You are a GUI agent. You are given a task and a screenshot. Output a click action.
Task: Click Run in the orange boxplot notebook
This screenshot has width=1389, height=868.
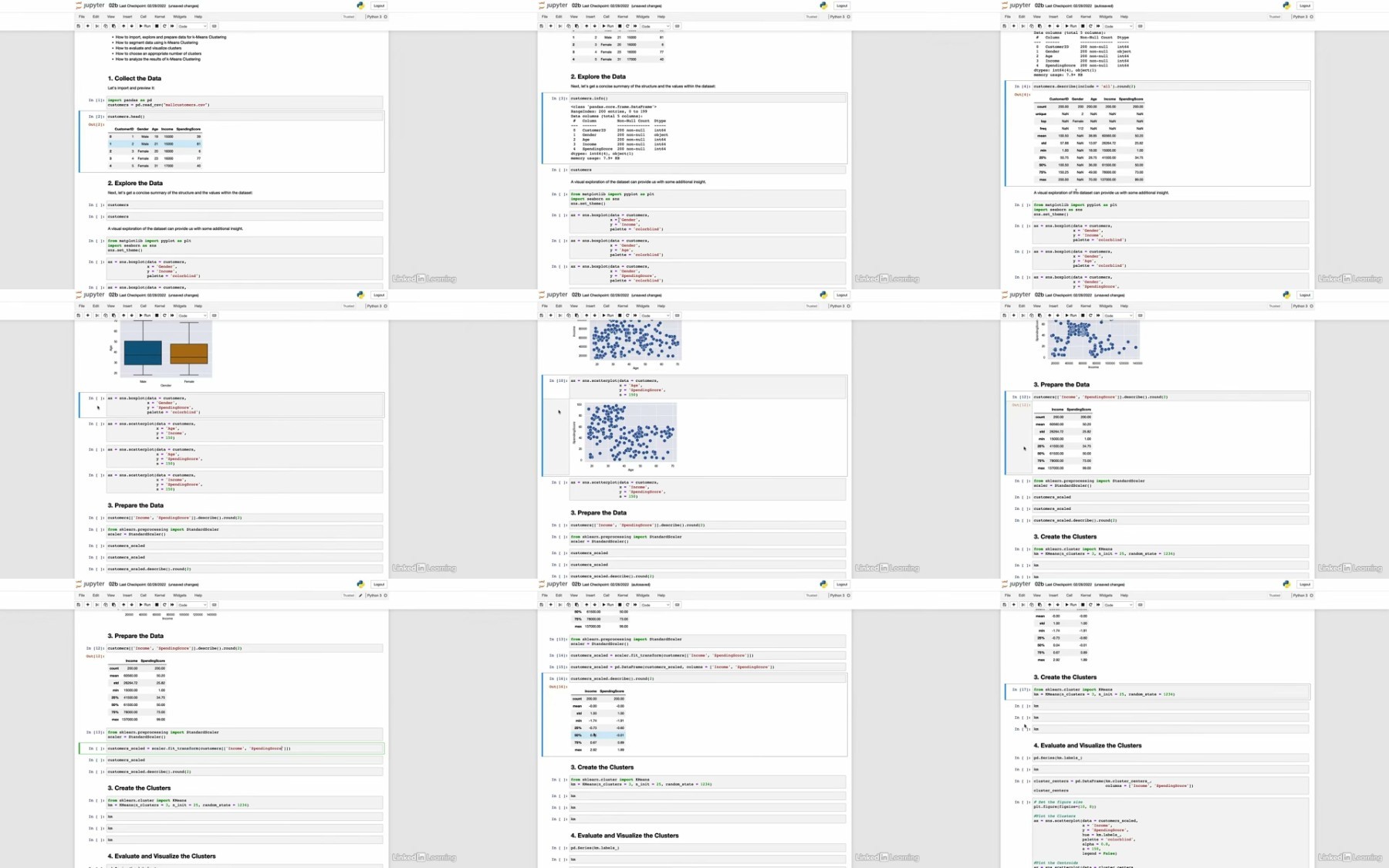click(x=144, y=316)
